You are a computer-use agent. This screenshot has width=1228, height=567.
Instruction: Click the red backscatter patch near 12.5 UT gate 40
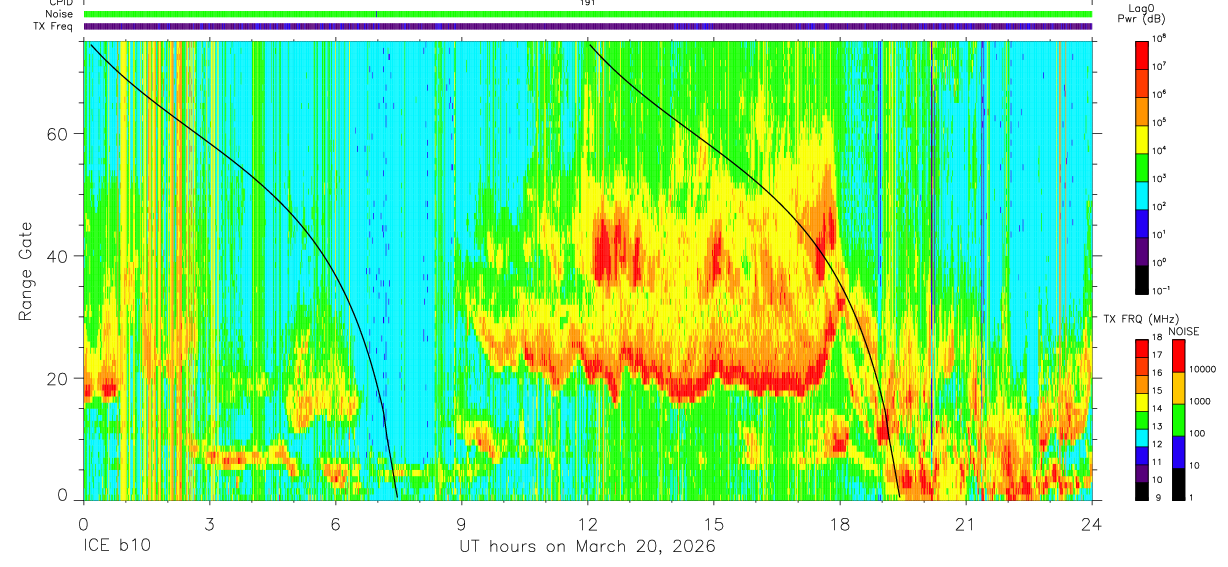pos(603,248)
